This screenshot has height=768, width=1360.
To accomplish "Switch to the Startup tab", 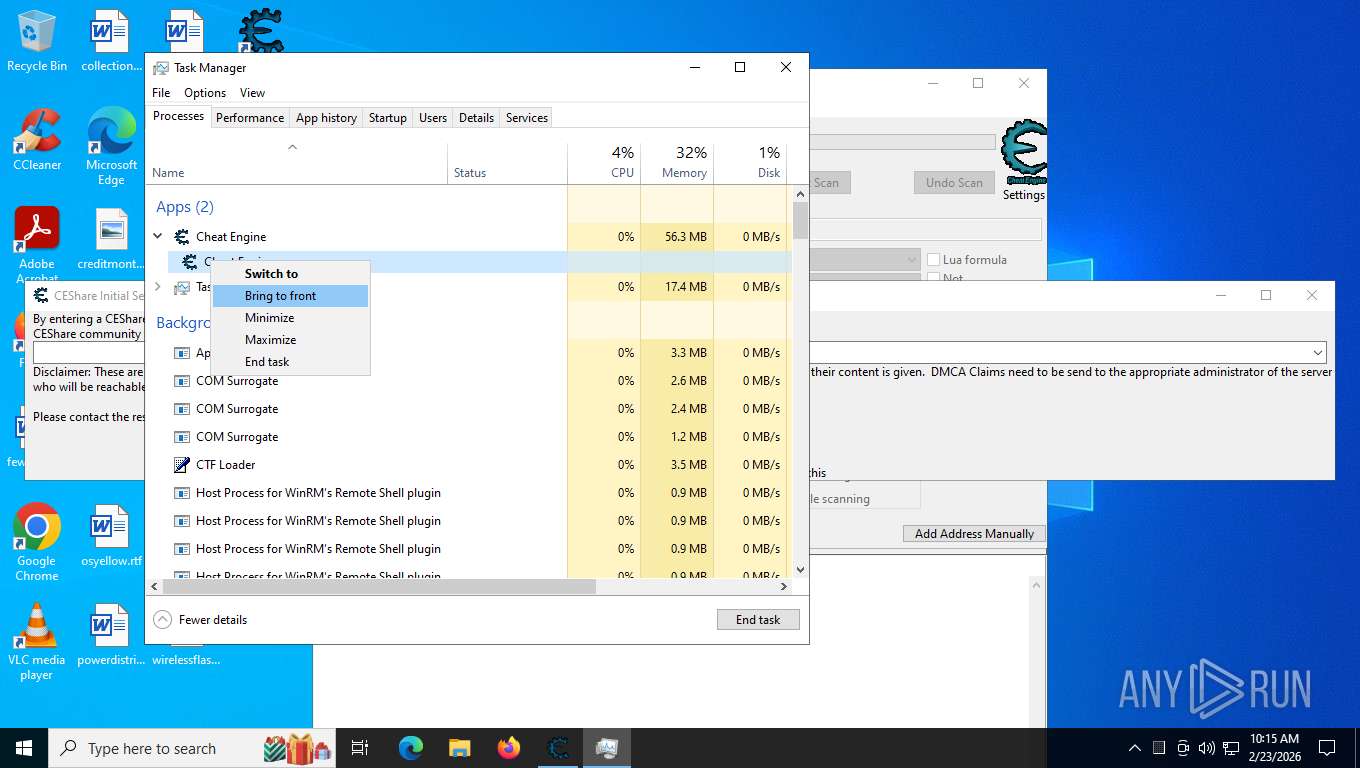I will pos(388,118).
